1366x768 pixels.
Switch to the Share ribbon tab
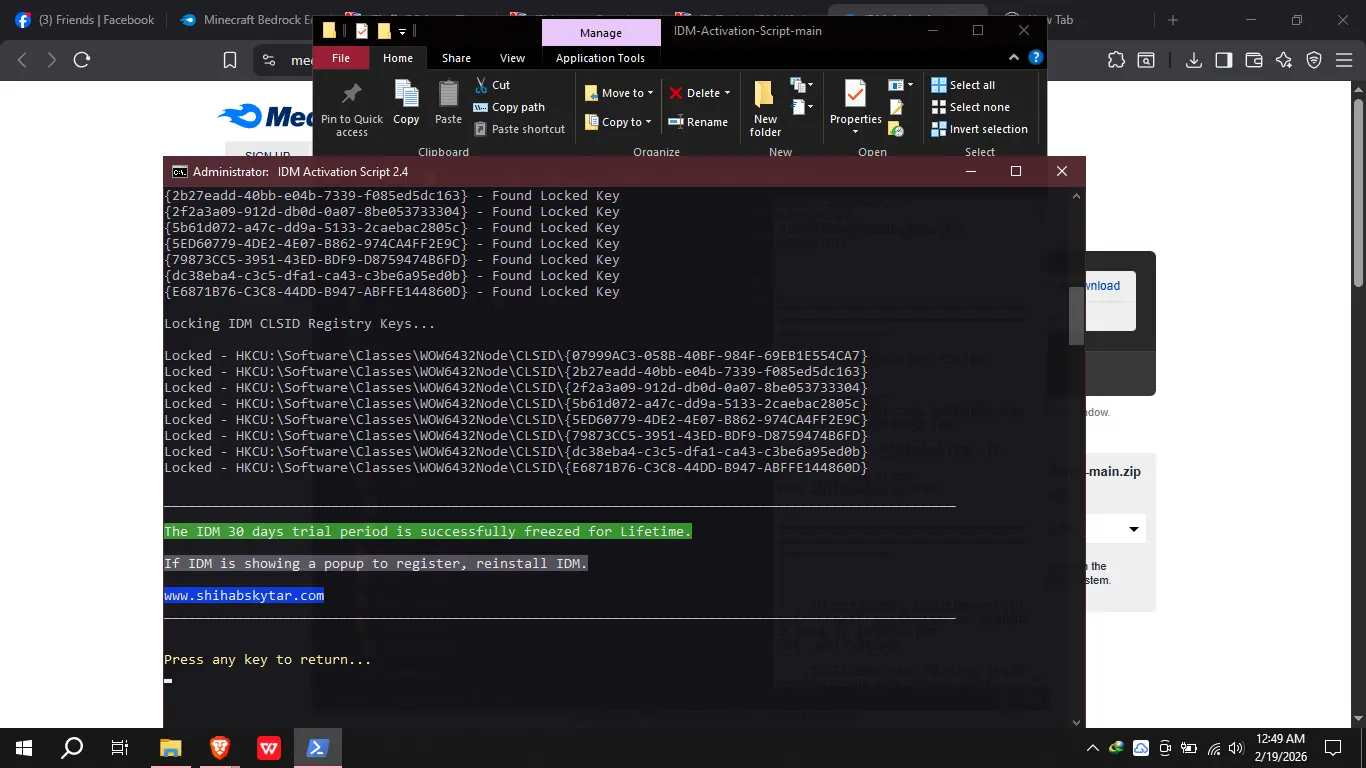coord(456,58)
